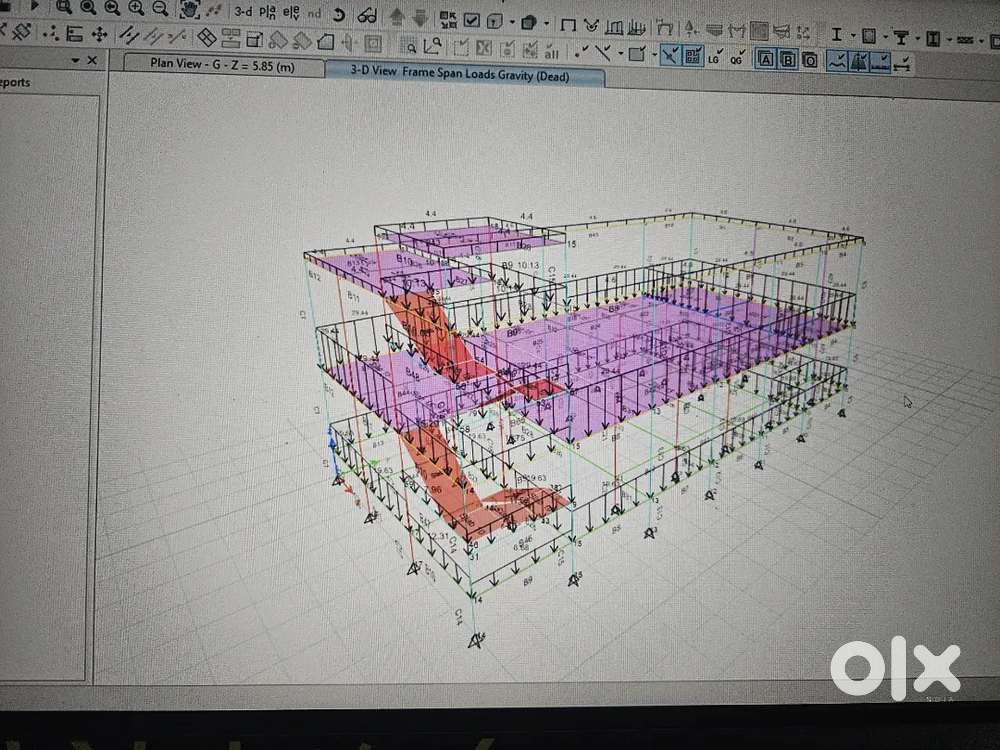The width and height of the screenshot is (1000, 750).
Task: Close the Reports panel with the X
Action: [93, 62]
